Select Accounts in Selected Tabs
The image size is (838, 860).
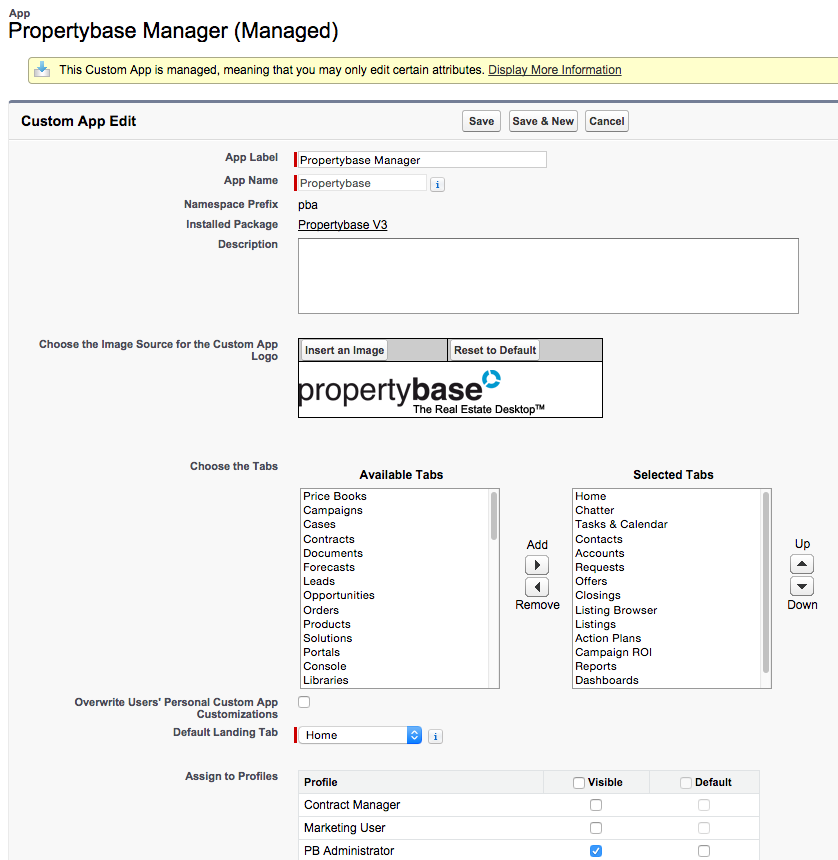click(599, 553)
